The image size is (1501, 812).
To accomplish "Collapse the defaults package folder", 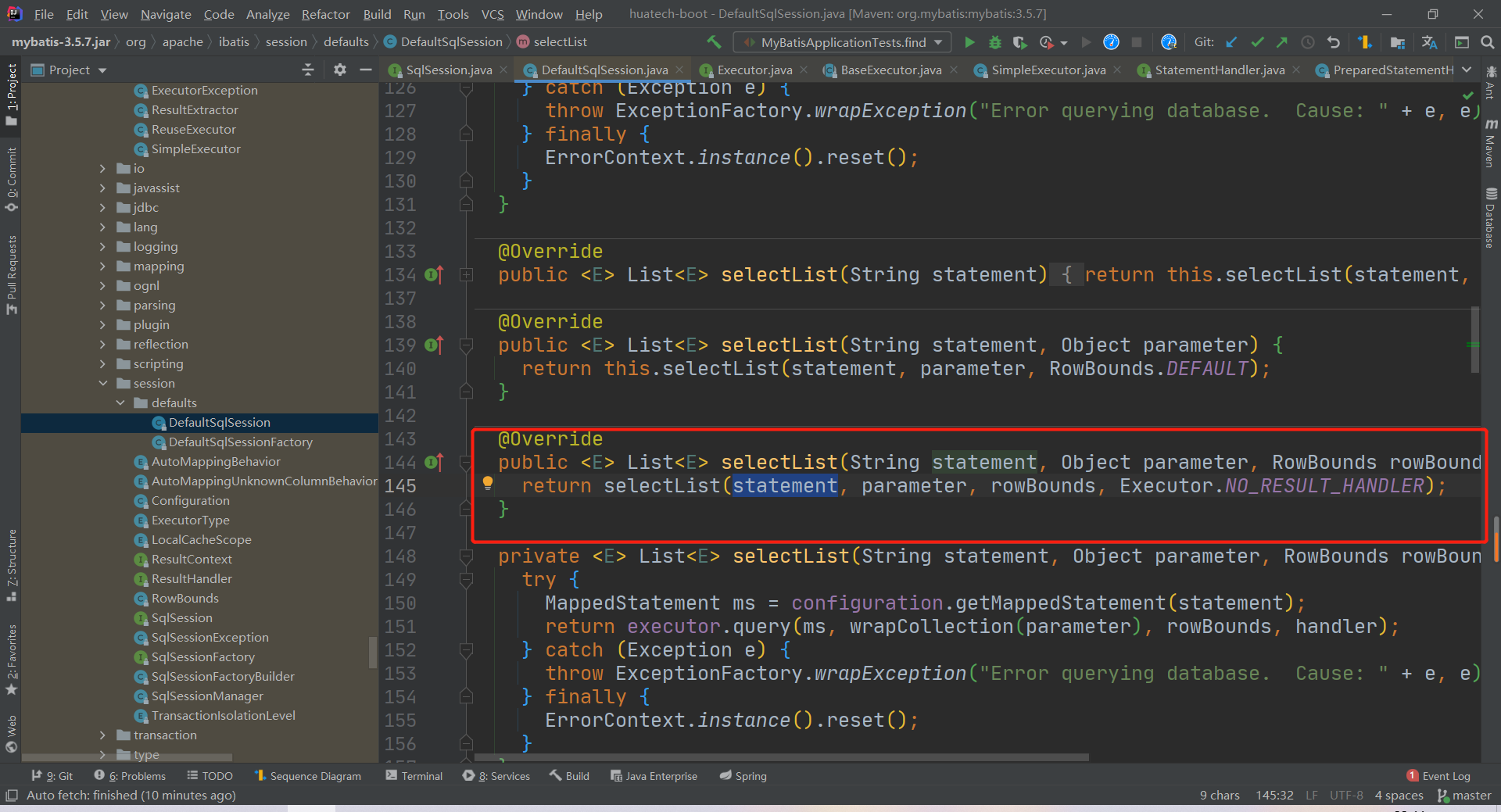I will pyautogui.click(x=120, y=402).
